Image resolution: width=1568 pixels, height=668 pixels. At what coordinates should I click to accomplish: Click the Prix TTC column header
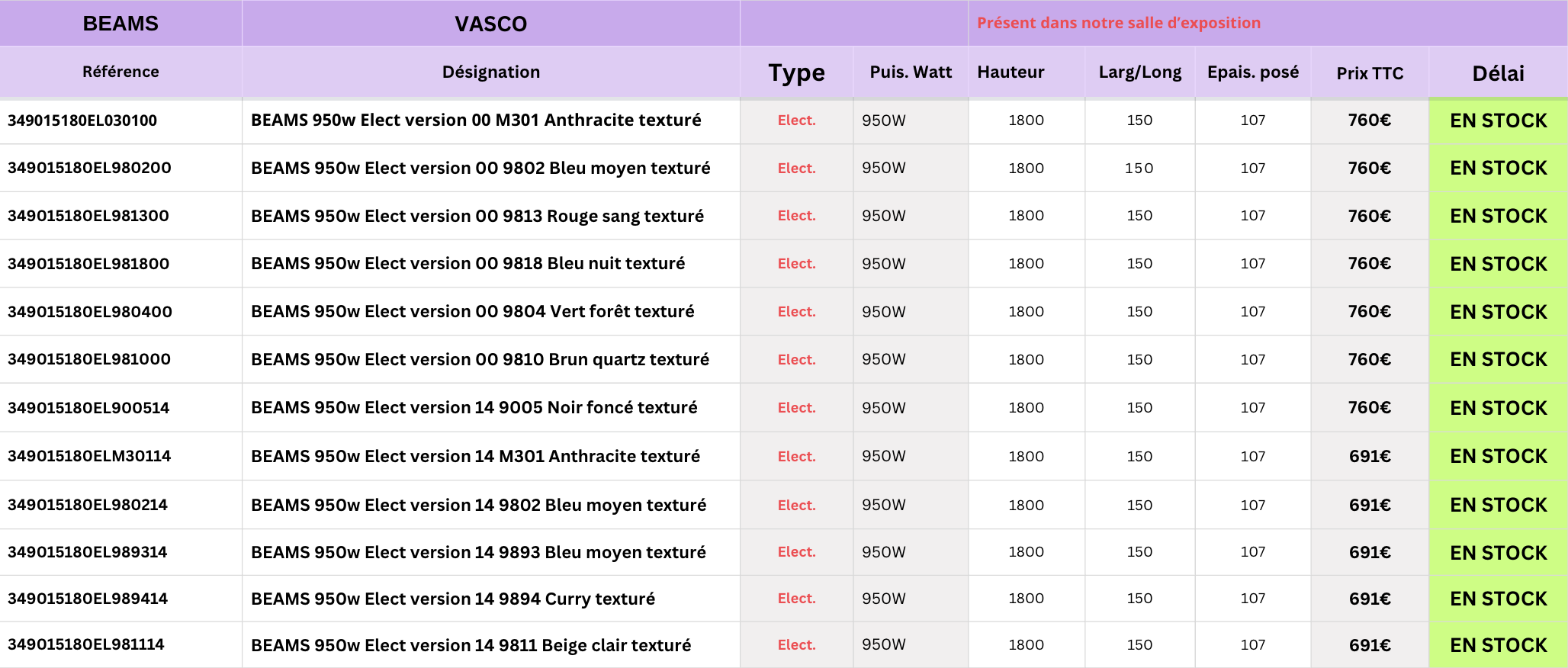1370,73
